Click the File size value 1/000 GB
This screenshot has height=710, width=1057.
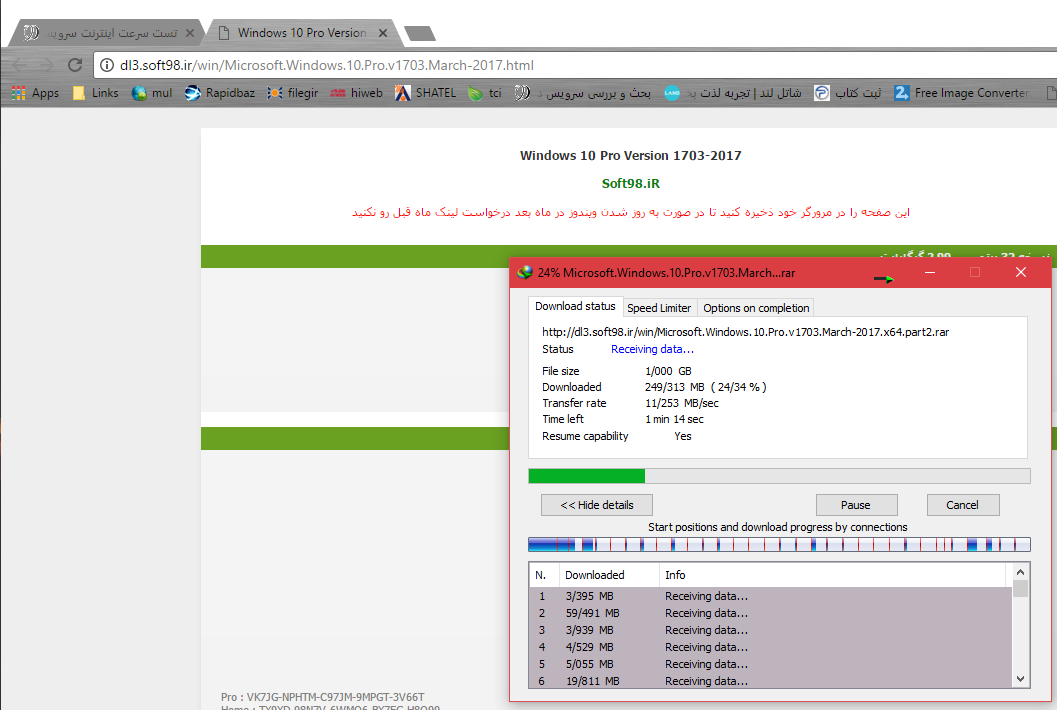point(668,371)
